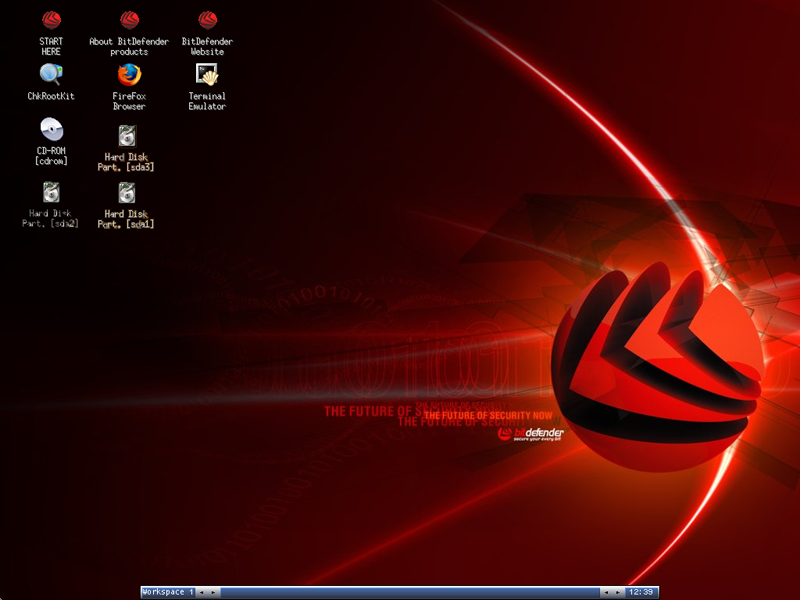
Task: Click the "Hard Disk Part. [sda2]" label
Action: pyautogui.click(x=51, y=218)
